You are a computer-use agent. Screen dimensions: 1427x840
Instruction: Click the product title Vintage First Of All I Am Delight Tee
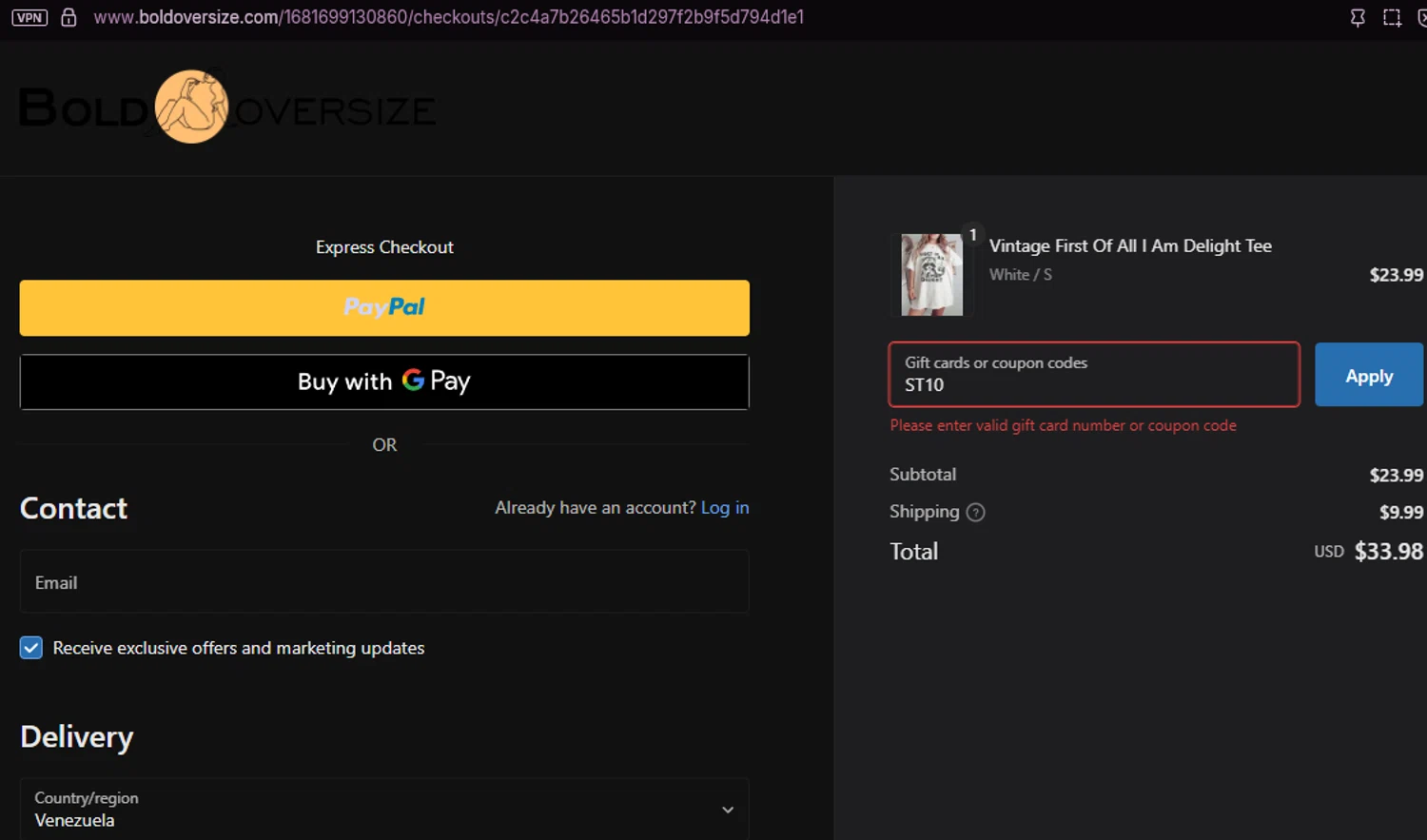(x=1130, y=245)
